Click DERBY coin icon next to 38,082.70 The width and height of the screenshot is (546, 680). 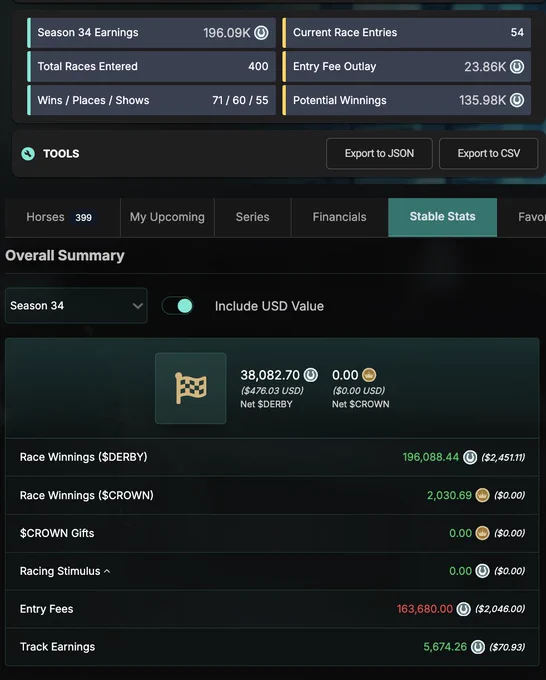(x=311, y=375)
